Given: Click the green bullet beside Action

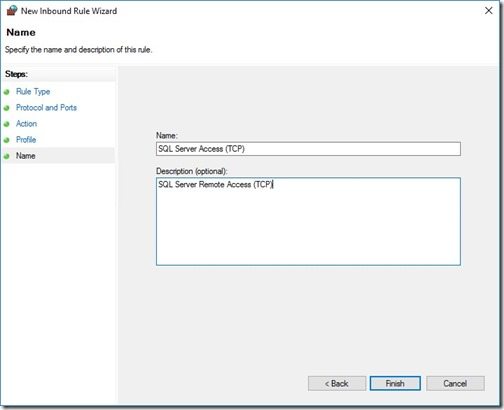Looking at the screenshot, I should click(x=7, y=124).
